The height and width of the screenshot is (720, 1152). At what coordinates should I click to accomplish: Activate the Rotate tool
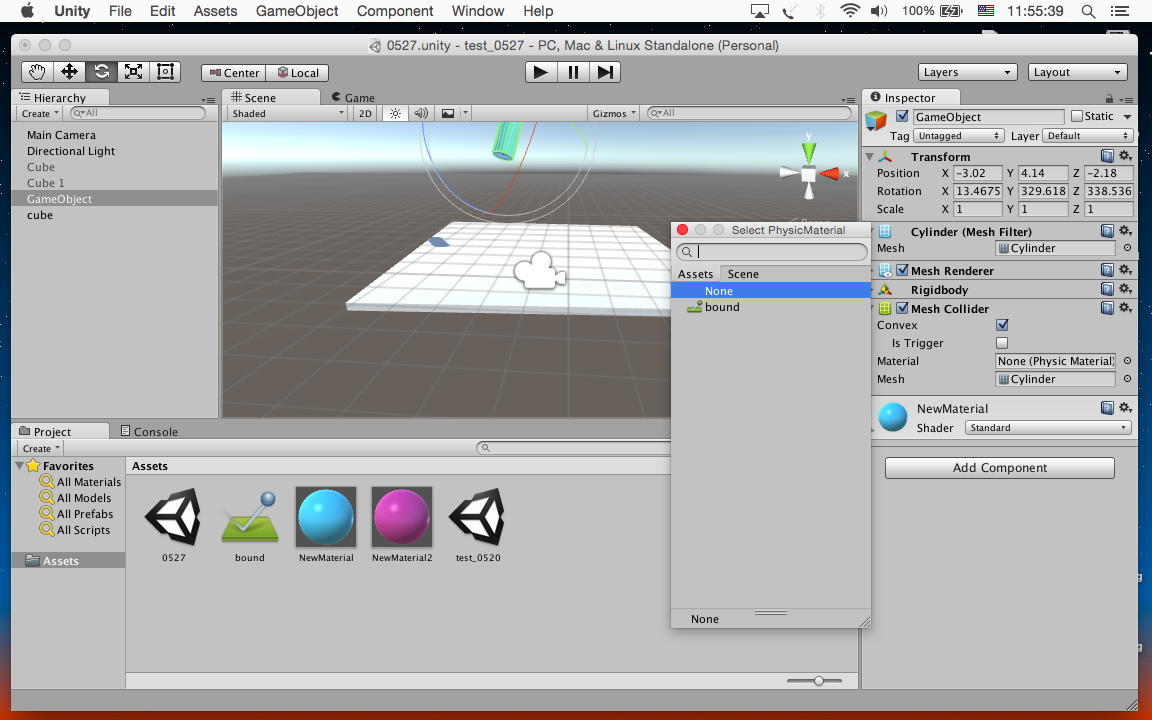[x=101, y=72]
